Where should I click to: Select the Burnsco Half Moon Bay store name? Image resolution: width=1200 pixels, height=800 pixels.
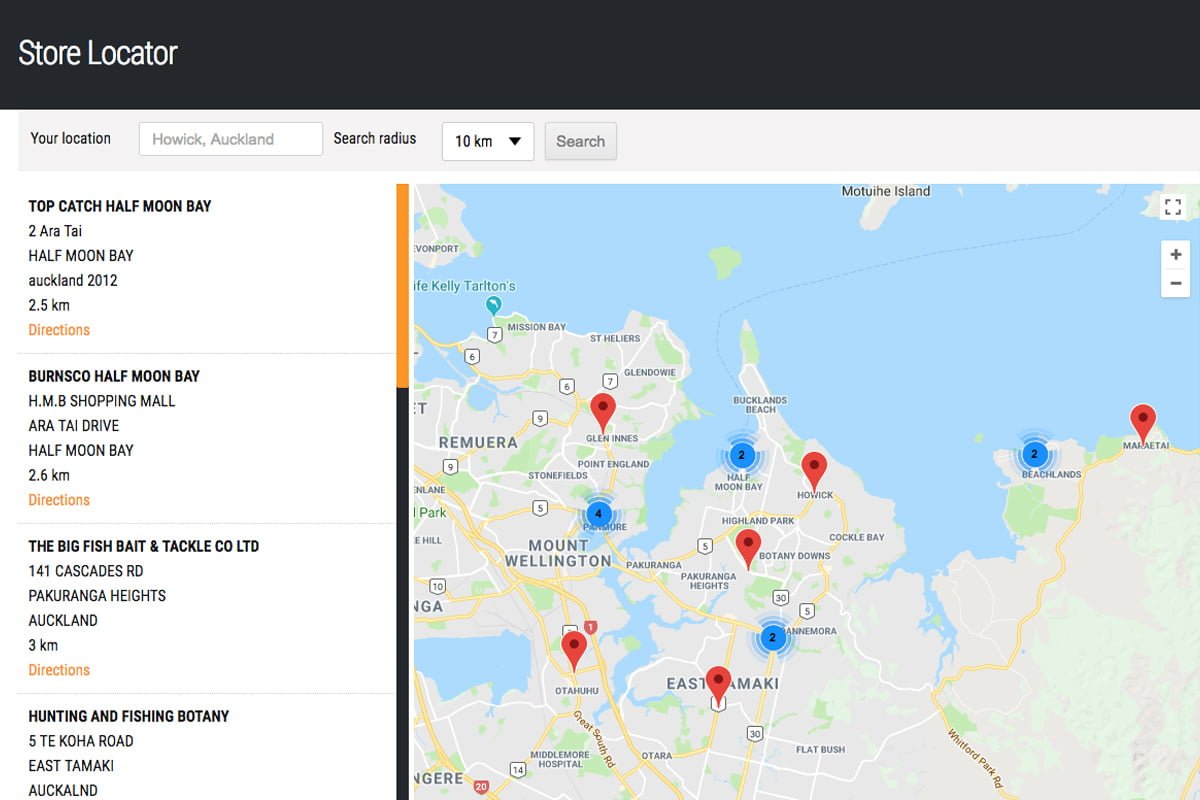click(x=114, y=376)
